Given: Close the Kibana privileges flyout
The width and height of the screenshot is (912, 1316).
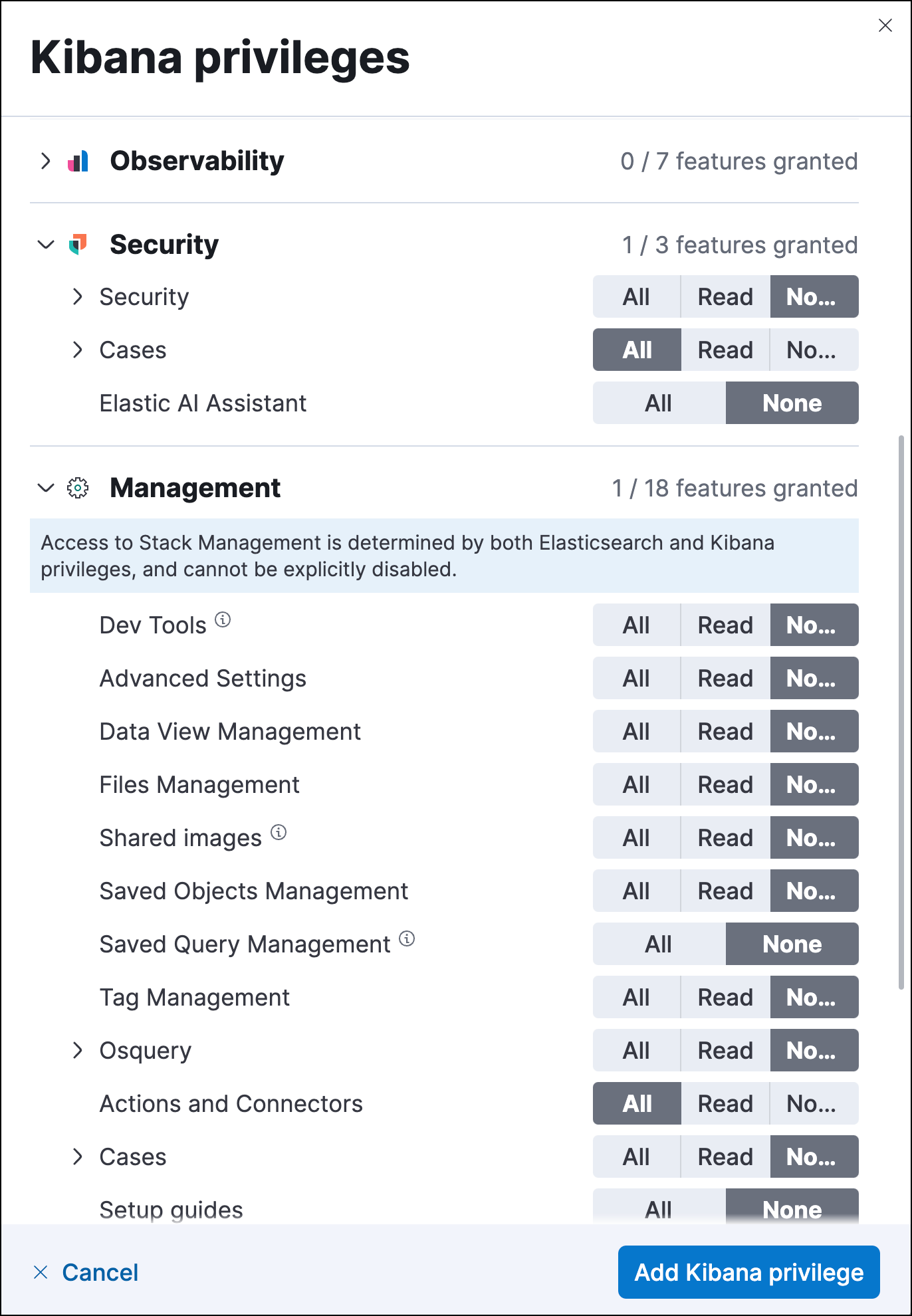Looking at the screenshot, I should tap(885, 25).
